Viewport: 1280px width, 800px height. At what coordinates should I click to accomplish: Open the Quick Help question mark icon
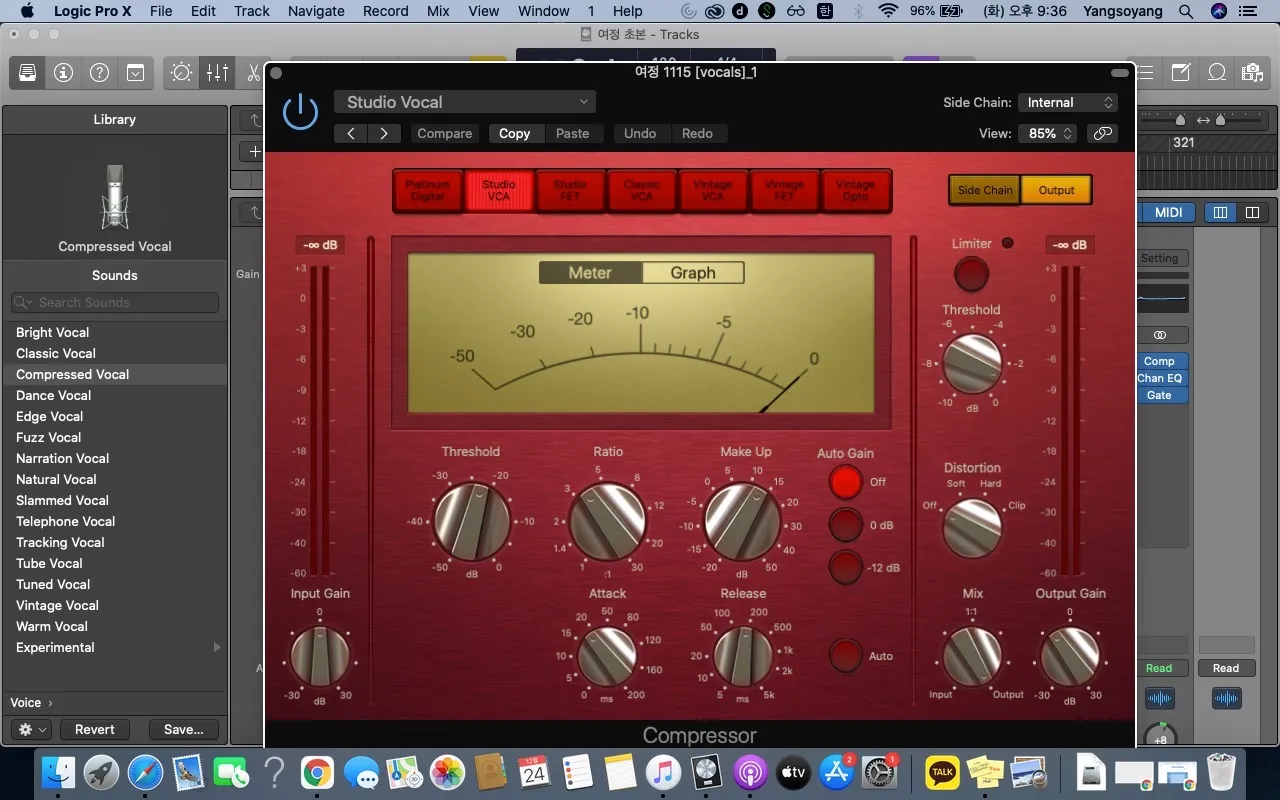[99, 73]
